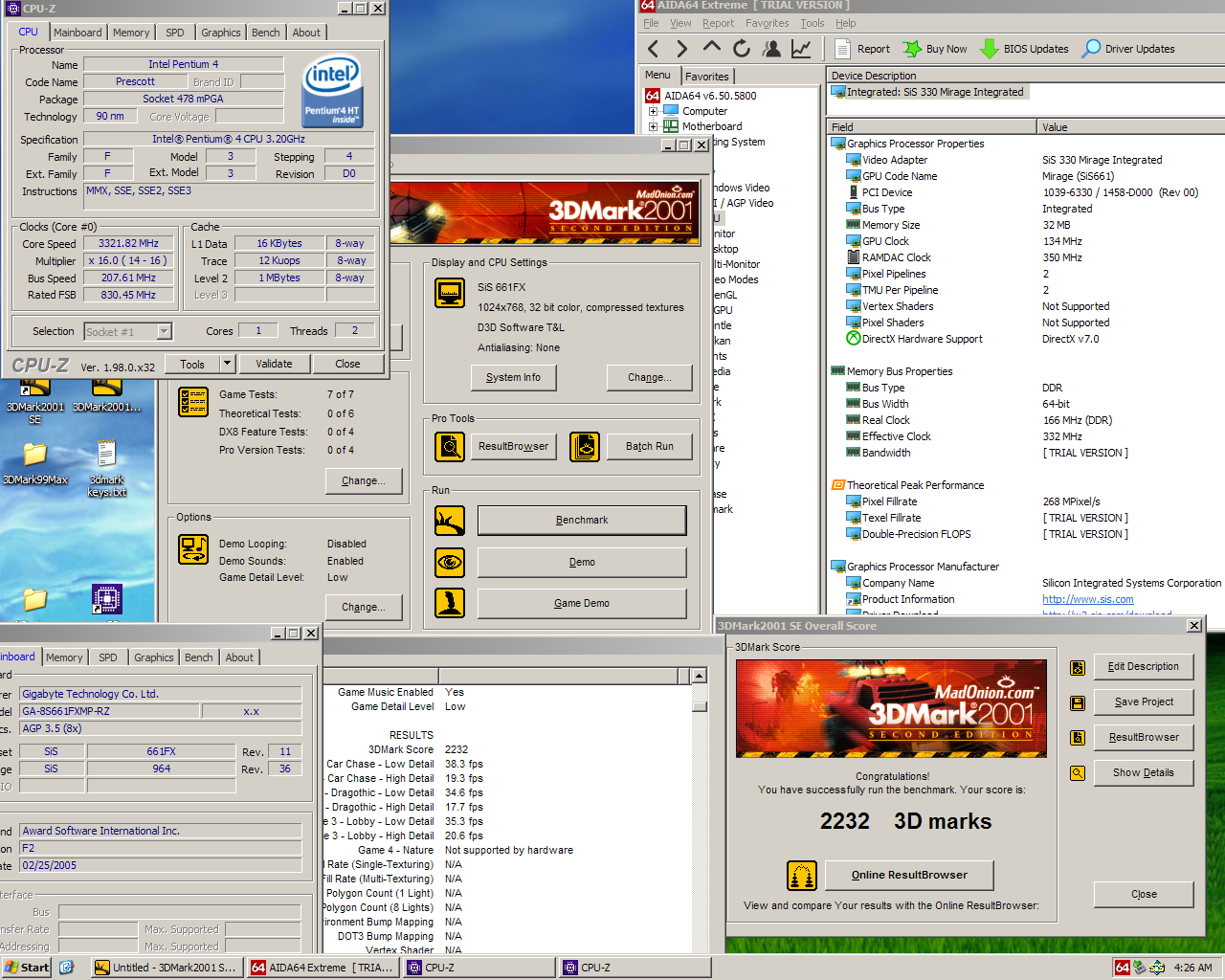Click the Report toolbar item
The width and height of the screenshot is (1225, 980).
pos(862,49)
